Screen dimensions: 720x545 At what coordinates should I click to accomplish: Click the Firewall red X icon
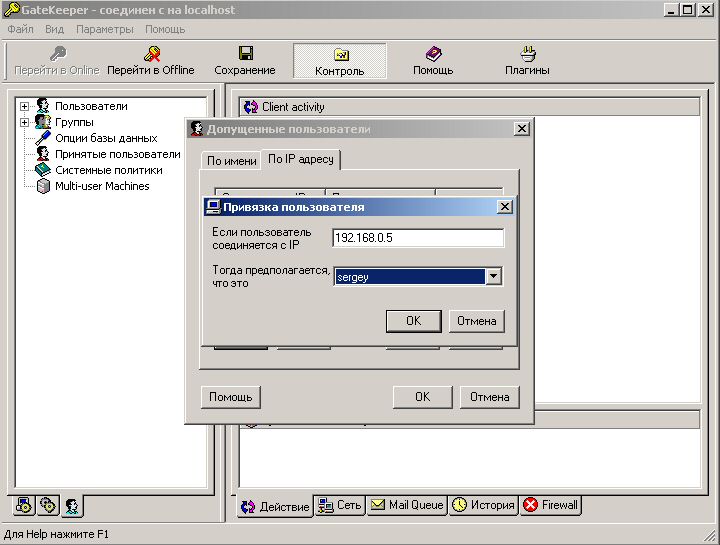coord(530,505)
